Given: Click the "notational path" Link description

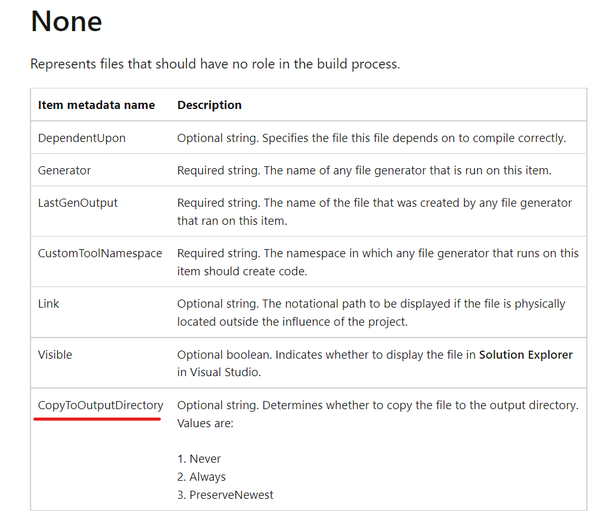Looking at the screenshot, I should 371,312.
